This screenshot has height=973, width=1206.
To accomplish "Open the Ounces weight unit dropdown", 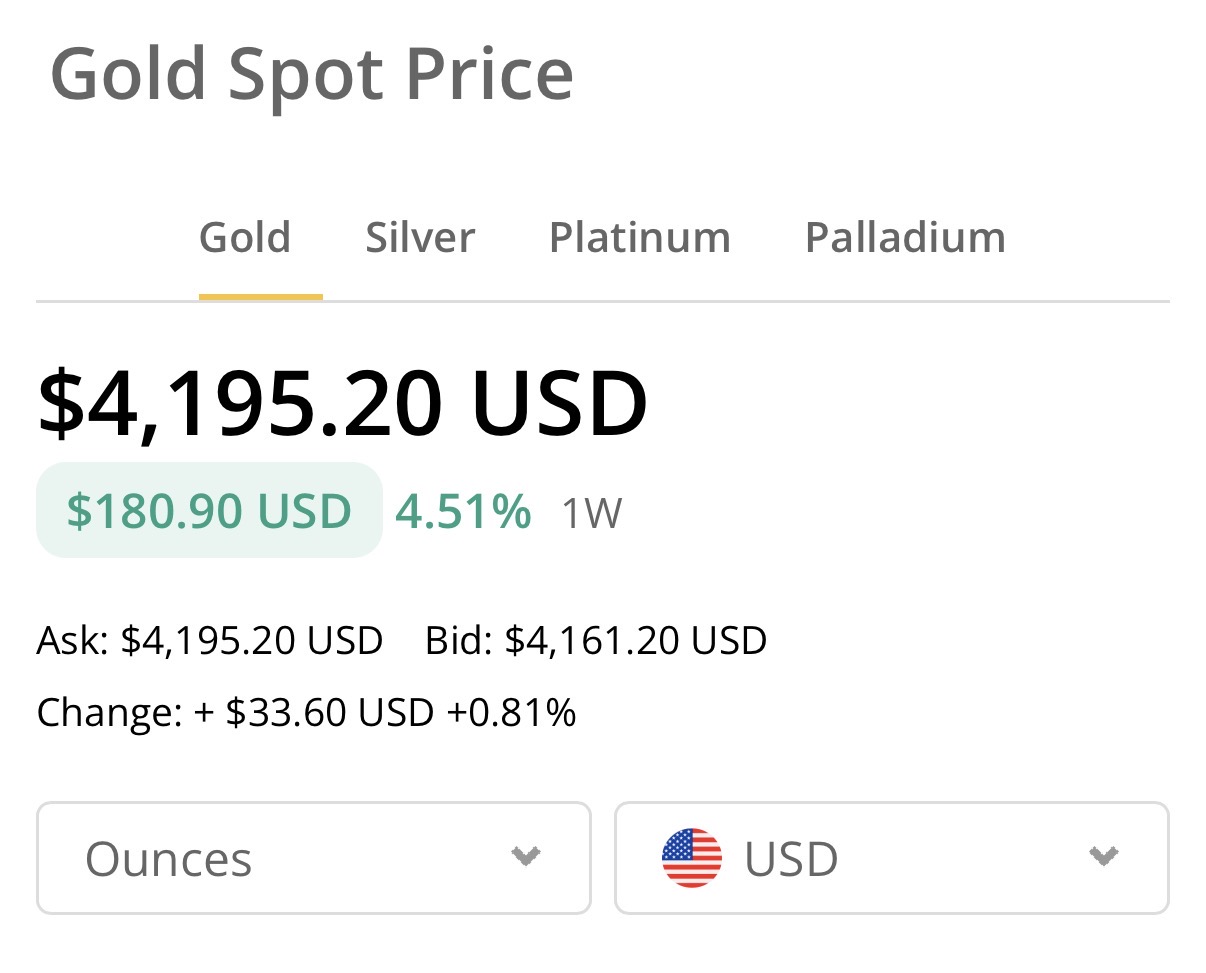I will (313, 858).
